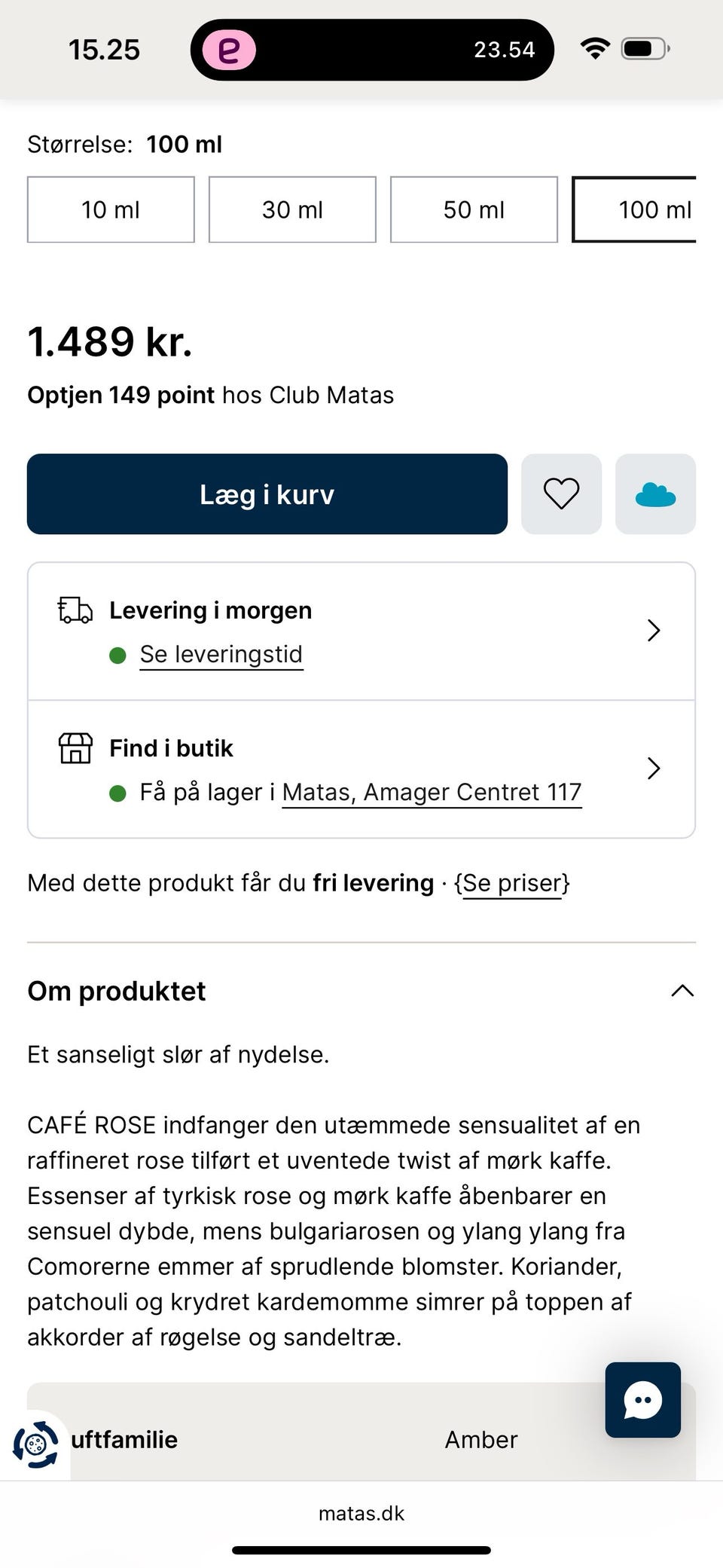Screen dimensions: 723x1568
Task: Select the 50 ml size option
Action: [x=474, y=209]
